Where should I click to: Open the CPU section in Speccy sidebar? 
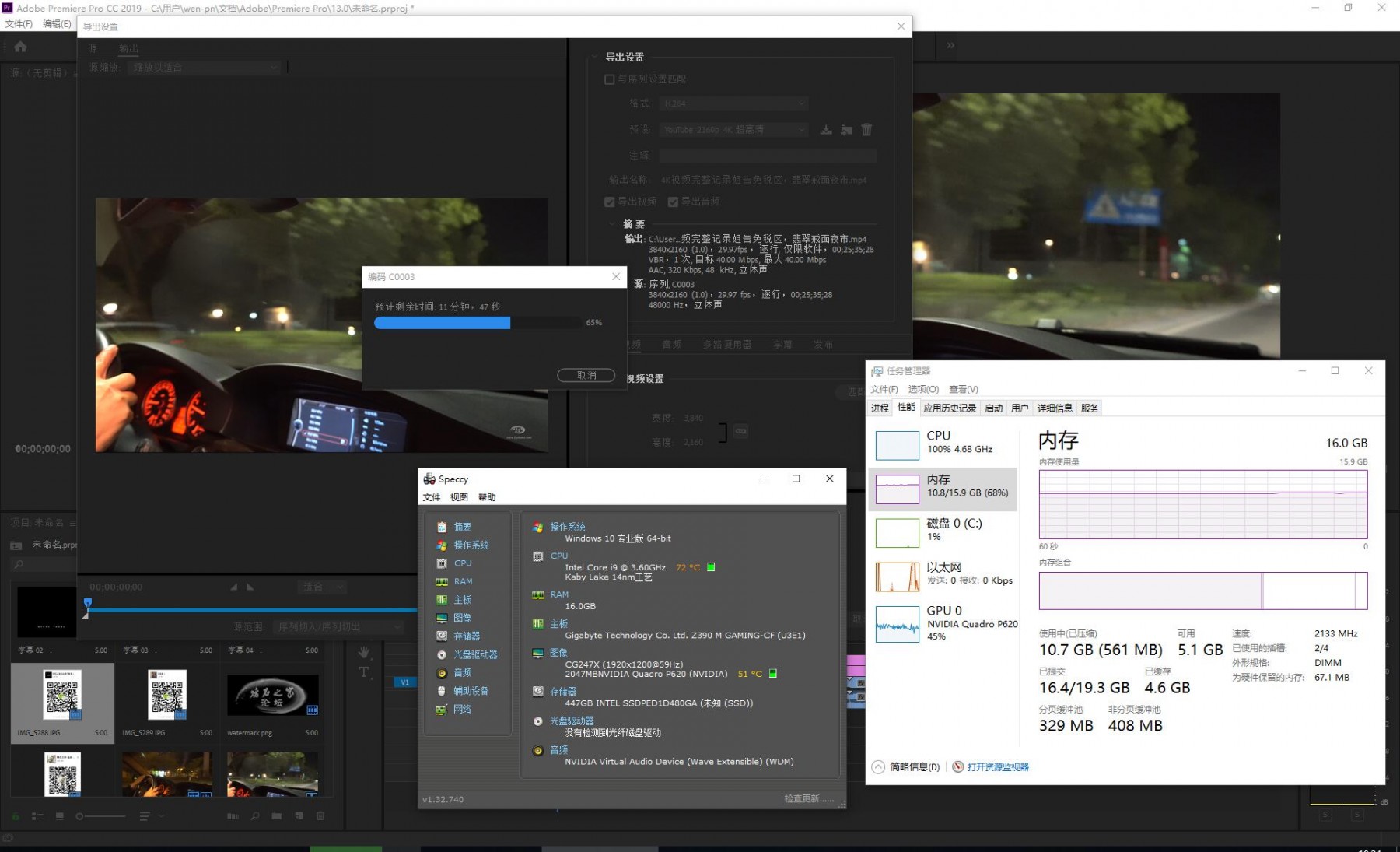(x=463, y=563)
